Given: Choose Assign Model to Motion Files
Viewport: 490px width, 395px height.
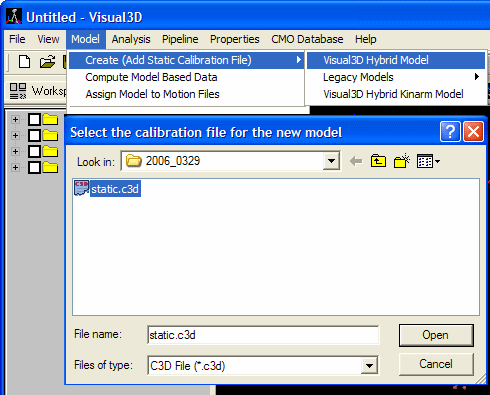Looking at the screenshot, I should (x=187, y=94).
